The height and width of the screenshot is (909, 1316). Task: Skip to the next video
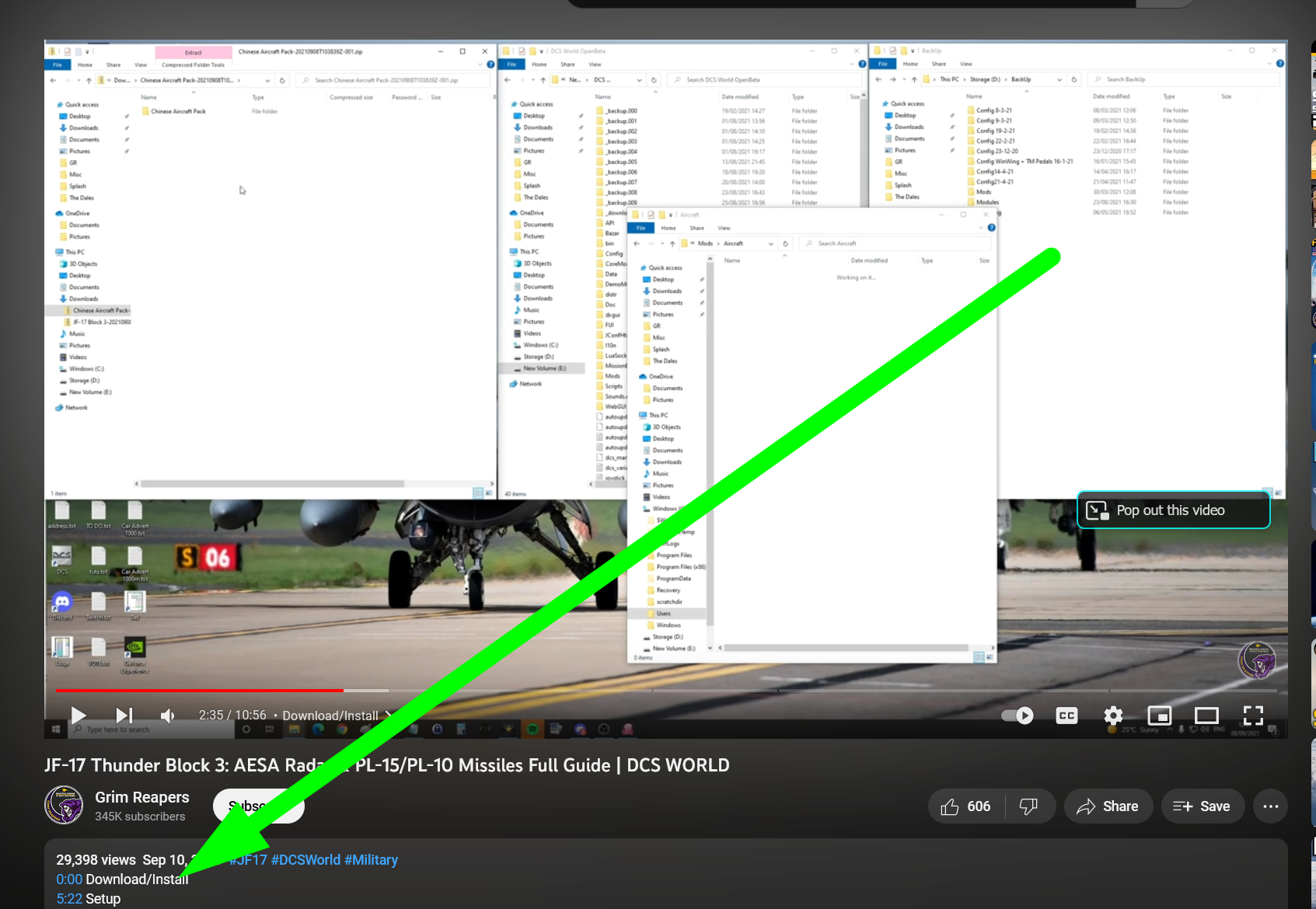[x=124, y=715]
